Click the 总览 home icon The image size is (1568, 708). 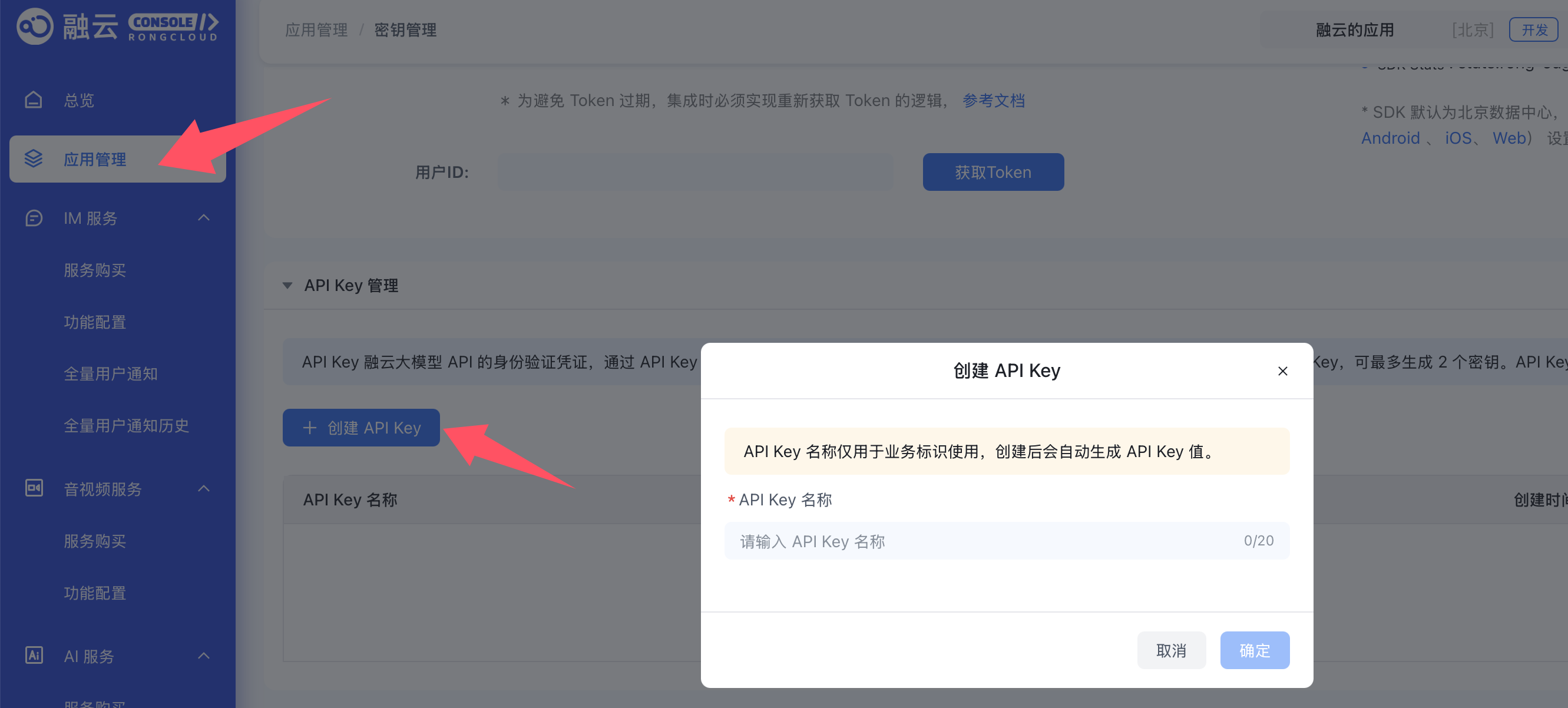pos(34,100)
